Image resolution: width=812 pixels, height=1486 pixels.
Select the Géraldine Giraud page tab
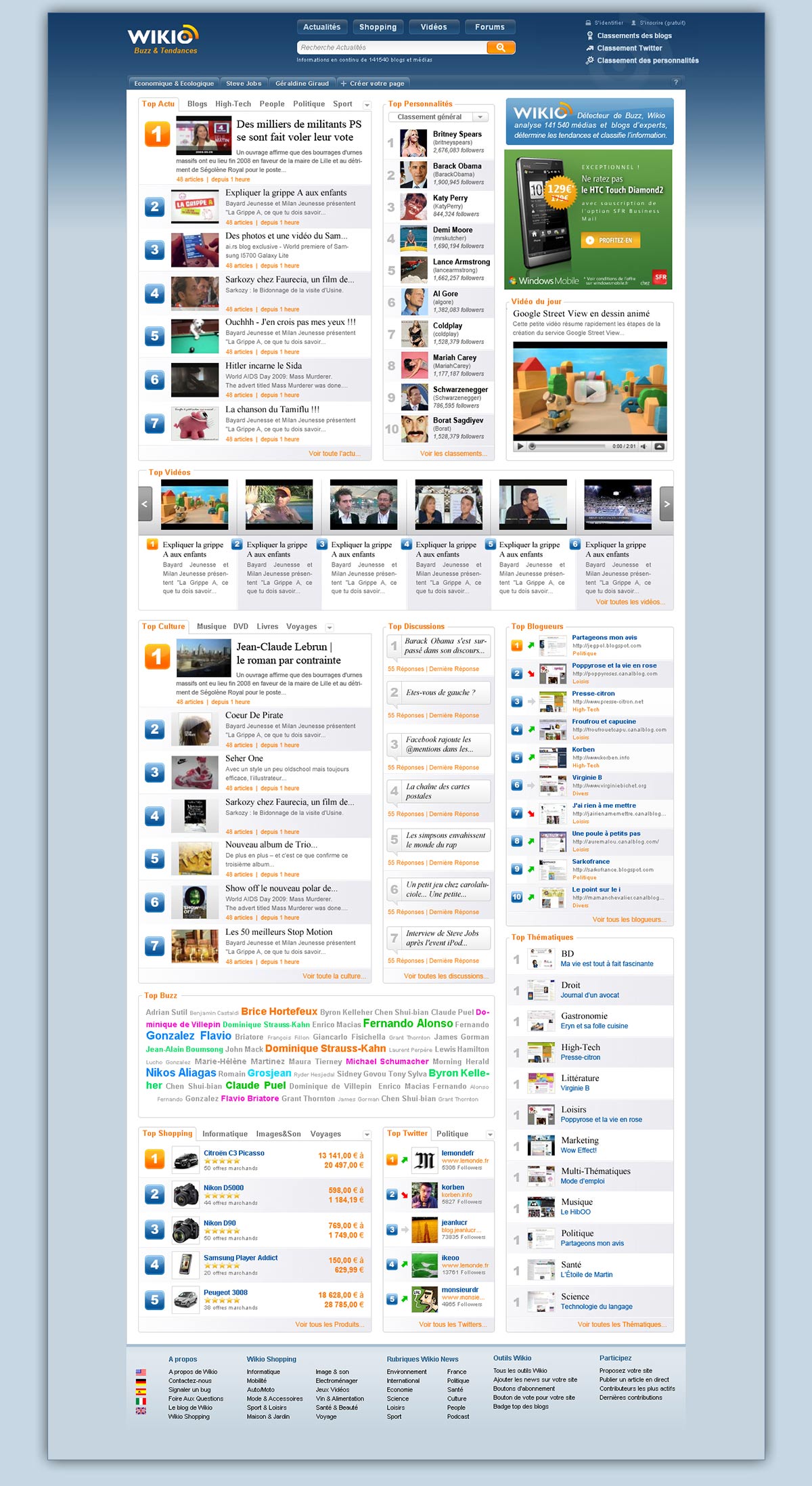point(302,83)
